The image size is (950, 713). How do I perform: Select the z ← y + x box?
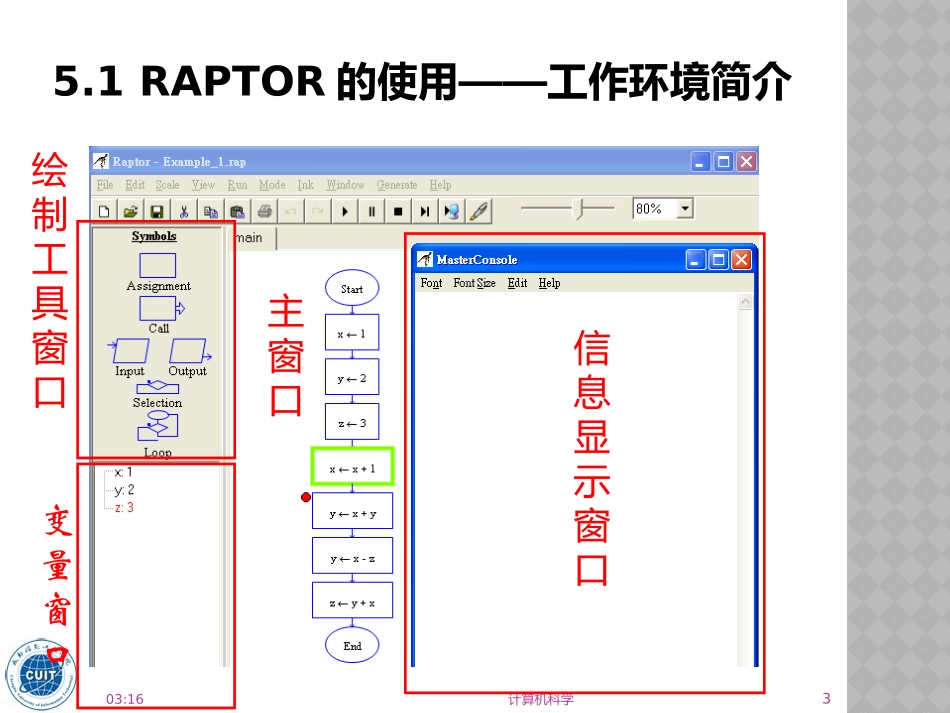pos(353,602)
